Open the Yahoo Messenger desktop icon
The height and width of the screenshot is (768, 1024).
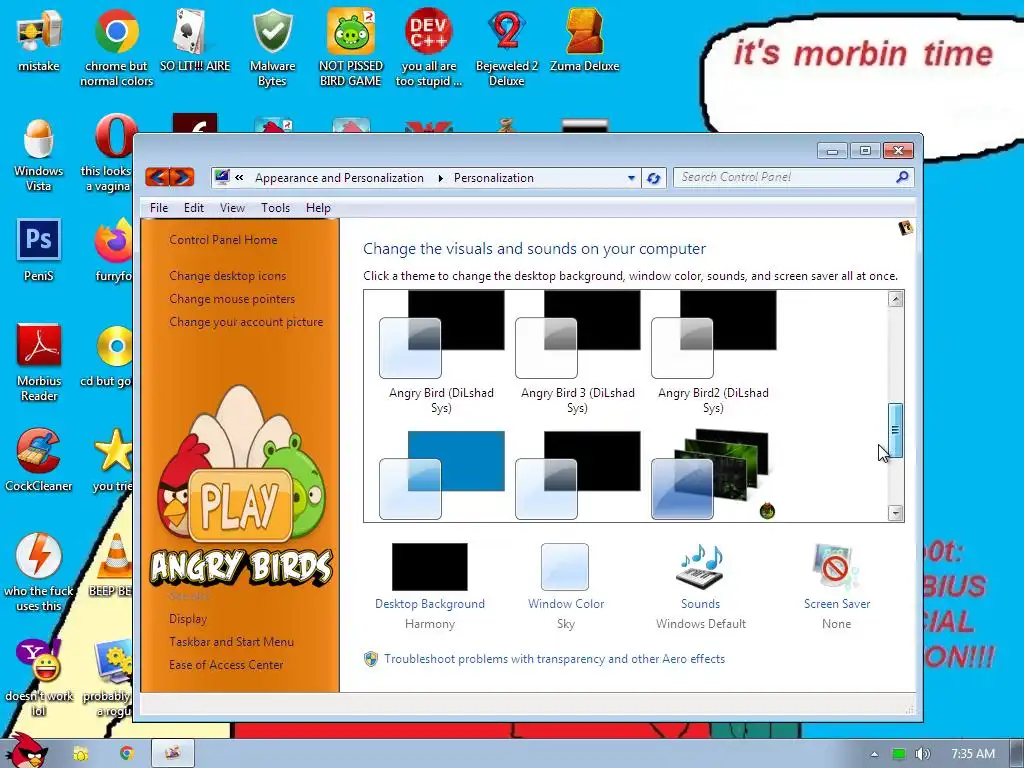click(x=39, y=660)
